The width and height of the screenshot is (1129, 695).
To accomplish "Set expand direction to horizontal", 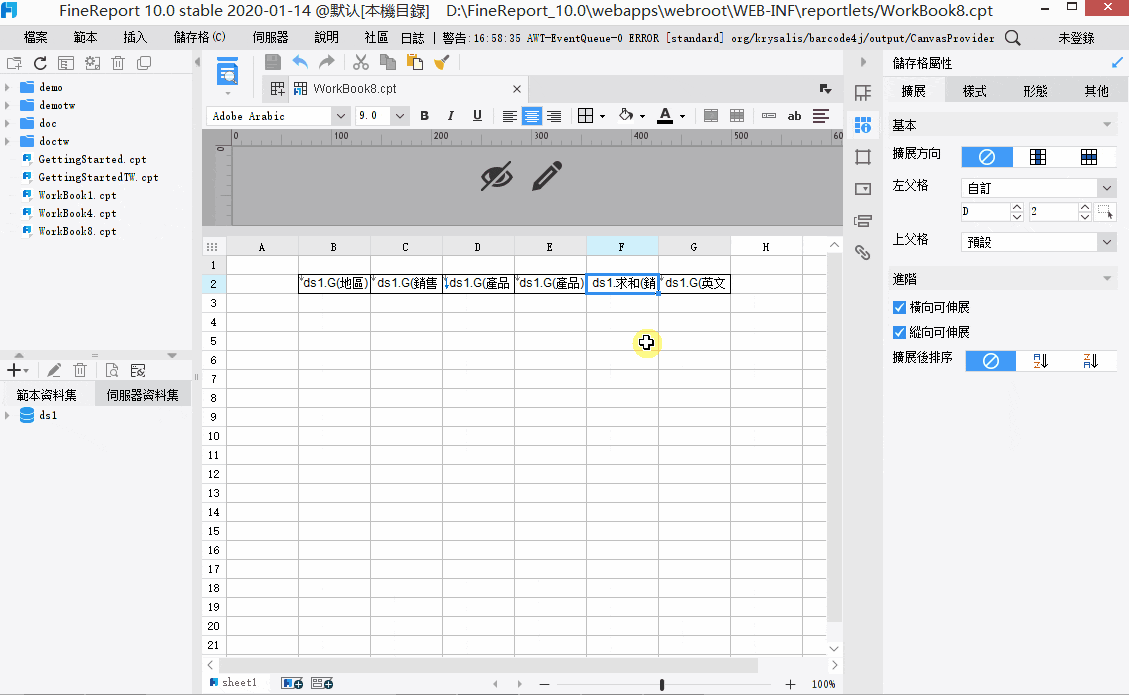I will [1089, 156].
